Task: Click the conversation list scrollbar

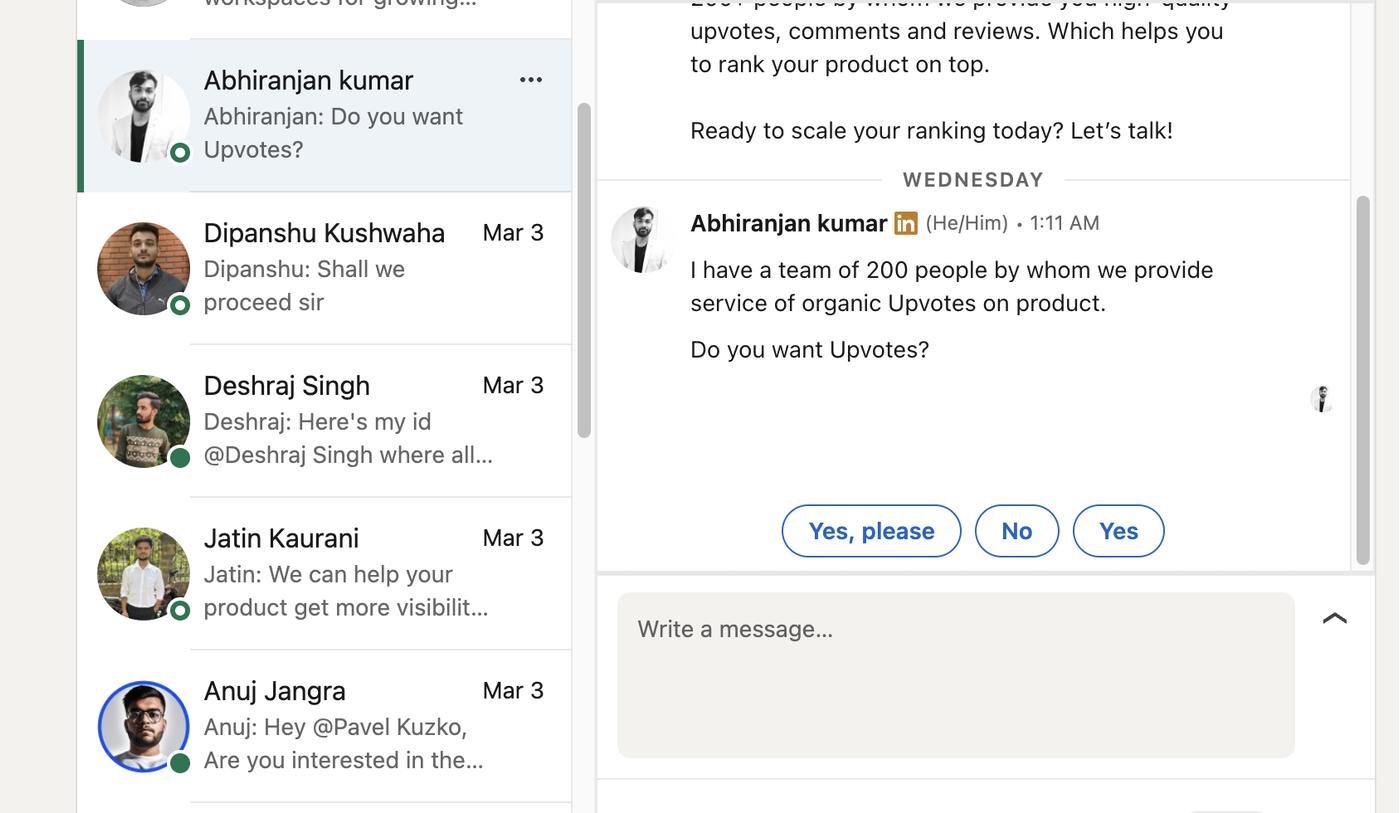Action: click(x=584, y=270)
